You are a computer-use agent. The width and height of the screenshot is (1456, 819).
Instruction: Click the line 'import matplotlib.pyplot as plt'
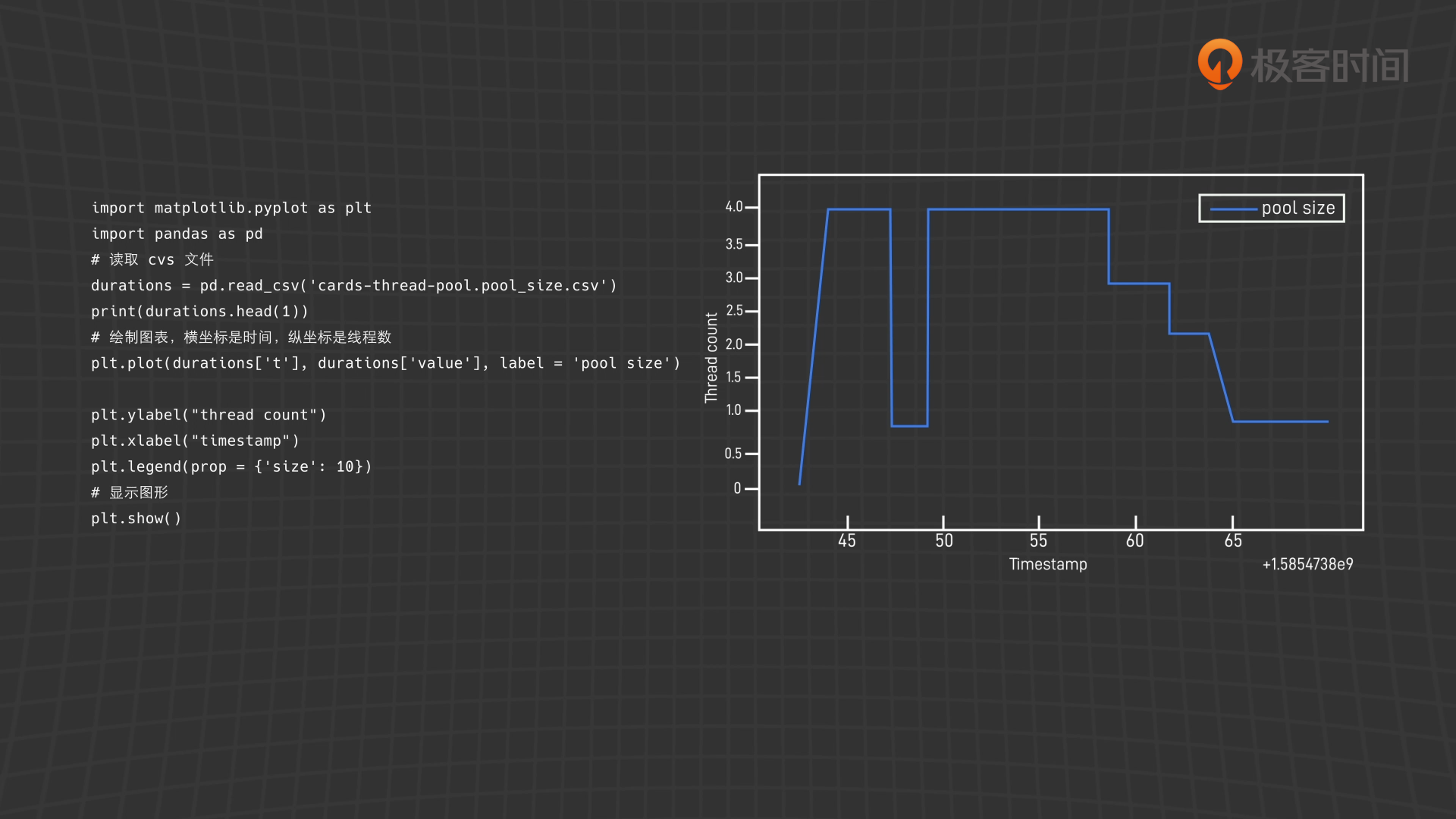point(231,208)
